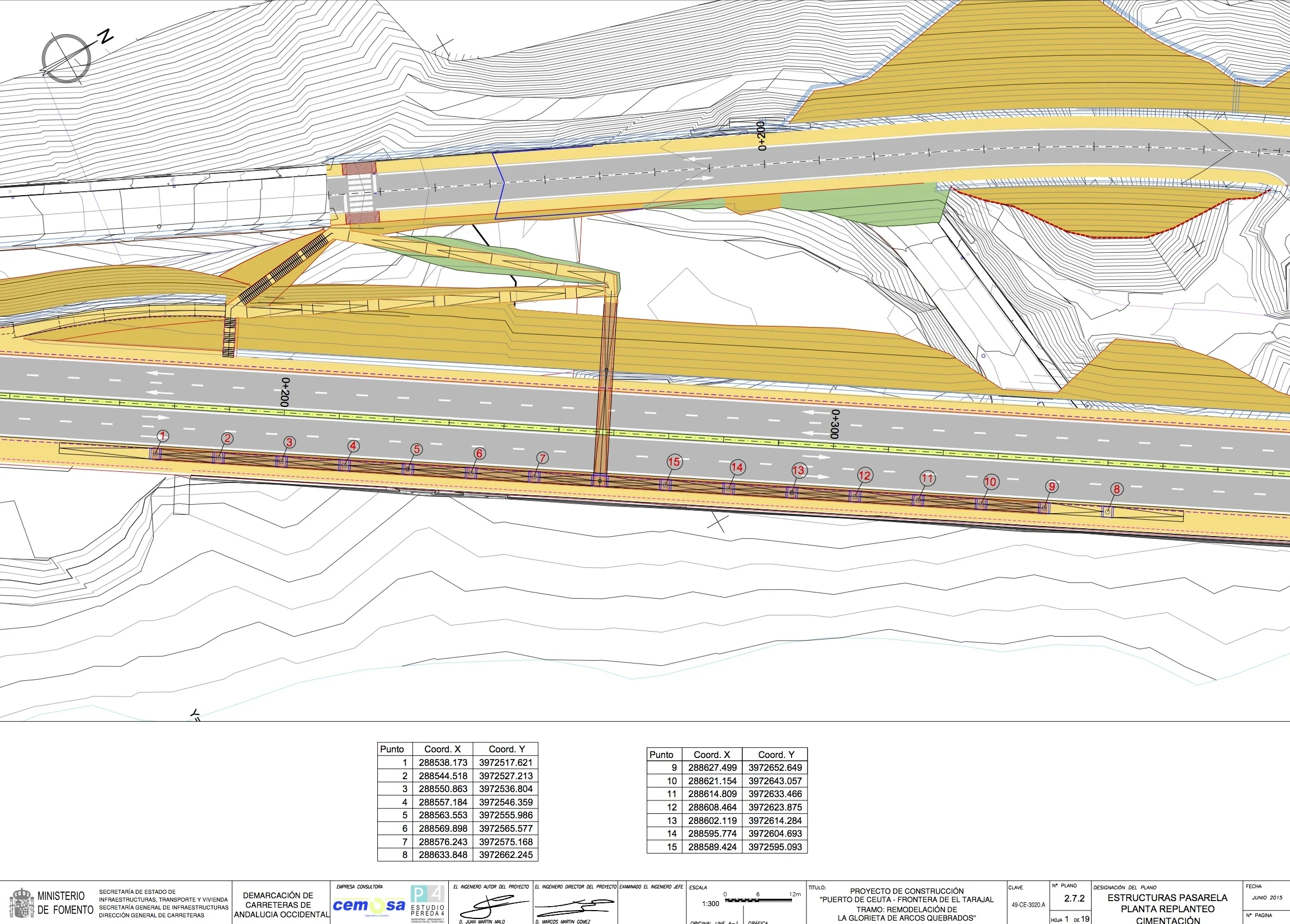Click coordinate cell 288538.173
Viewport: 1290px width, 924px height.
[443, 762]
